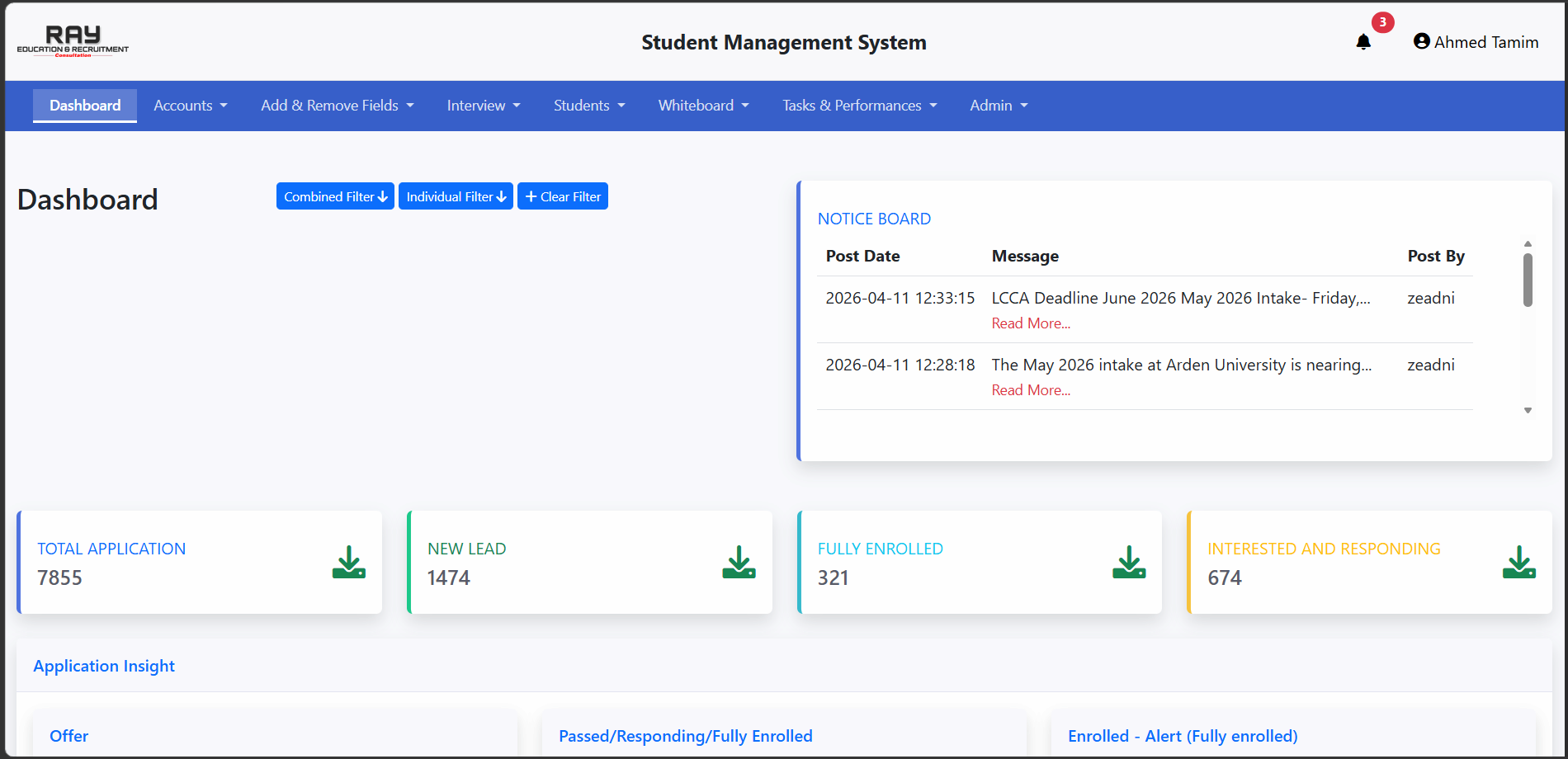The image size is (1568, 759).
Task: Click the value 674
Action: pyautogui.click(x=1225, y=577)
